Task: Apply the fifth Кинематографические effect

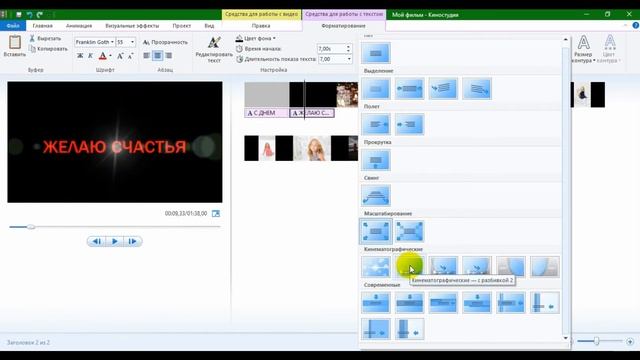Action: (x=511, y=267)
